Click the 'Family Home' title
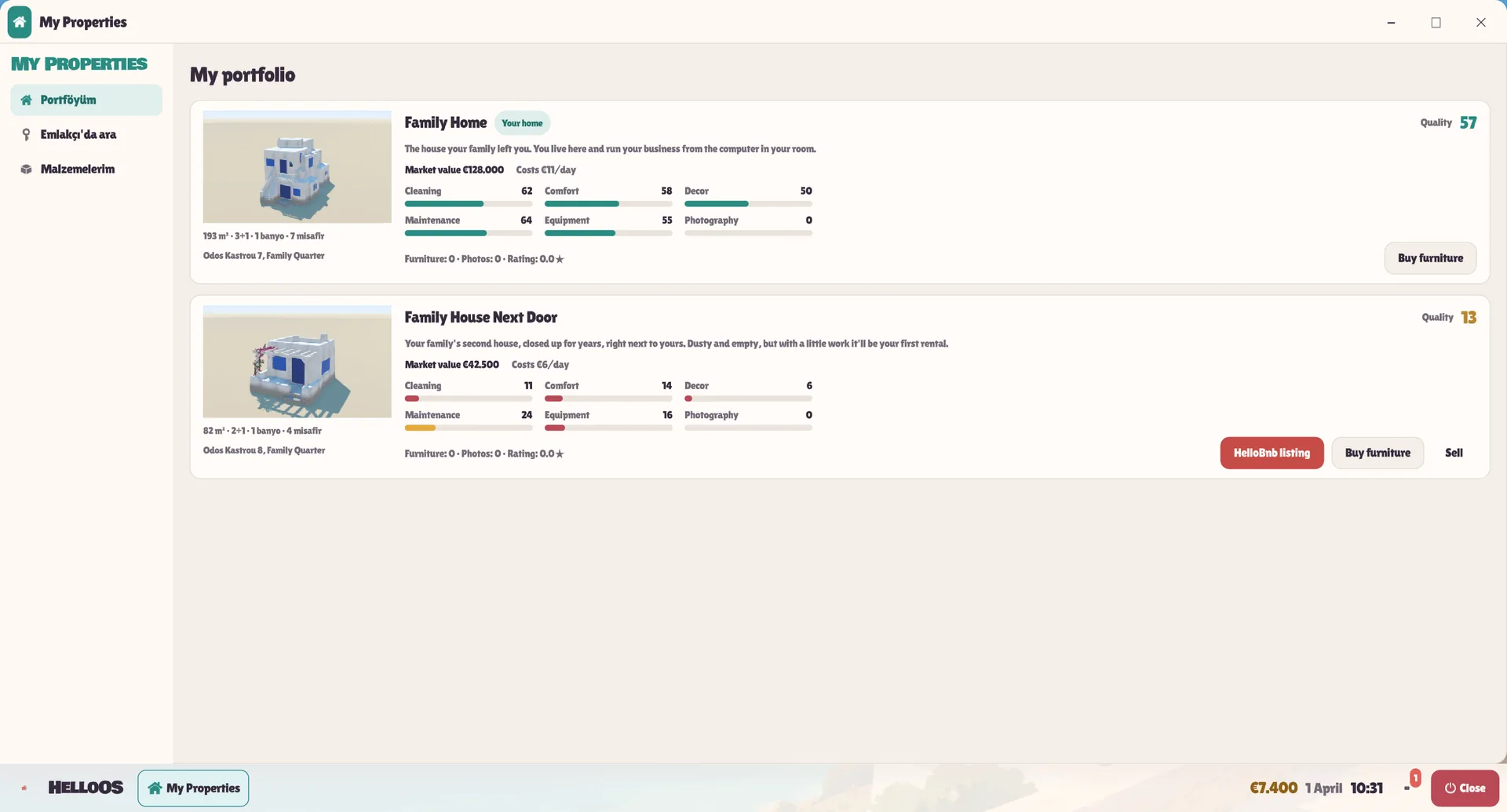The image size is (1507, 812). coord(445,123)
